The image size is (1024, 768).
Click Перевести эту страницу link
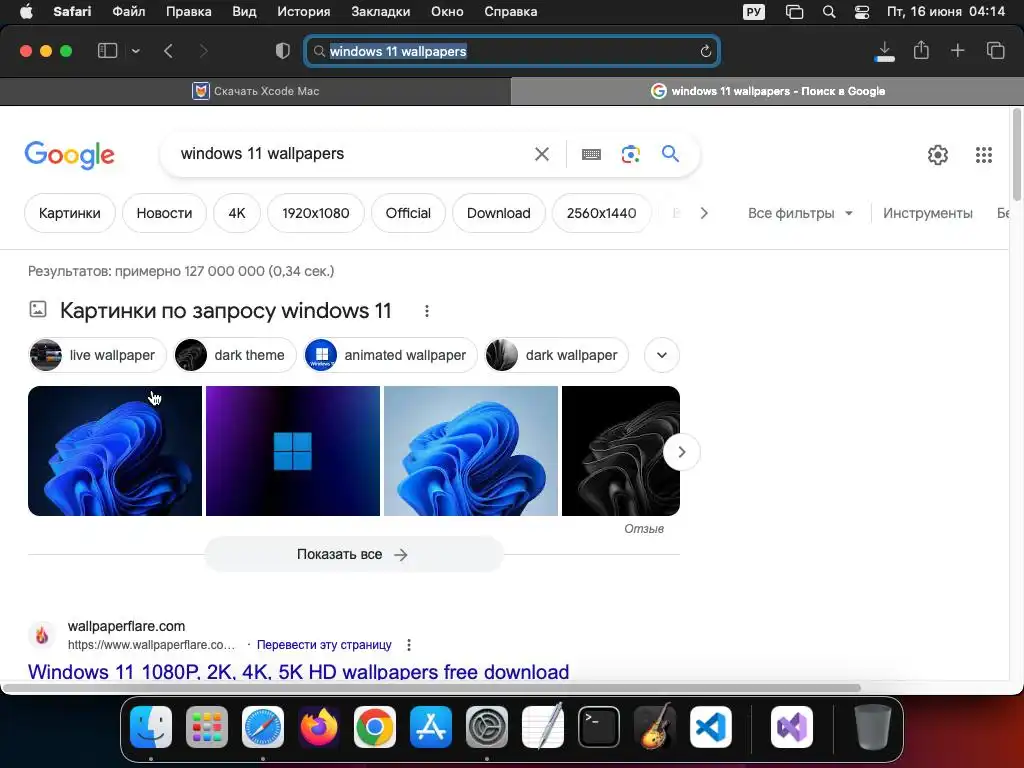tap(324, 645)
